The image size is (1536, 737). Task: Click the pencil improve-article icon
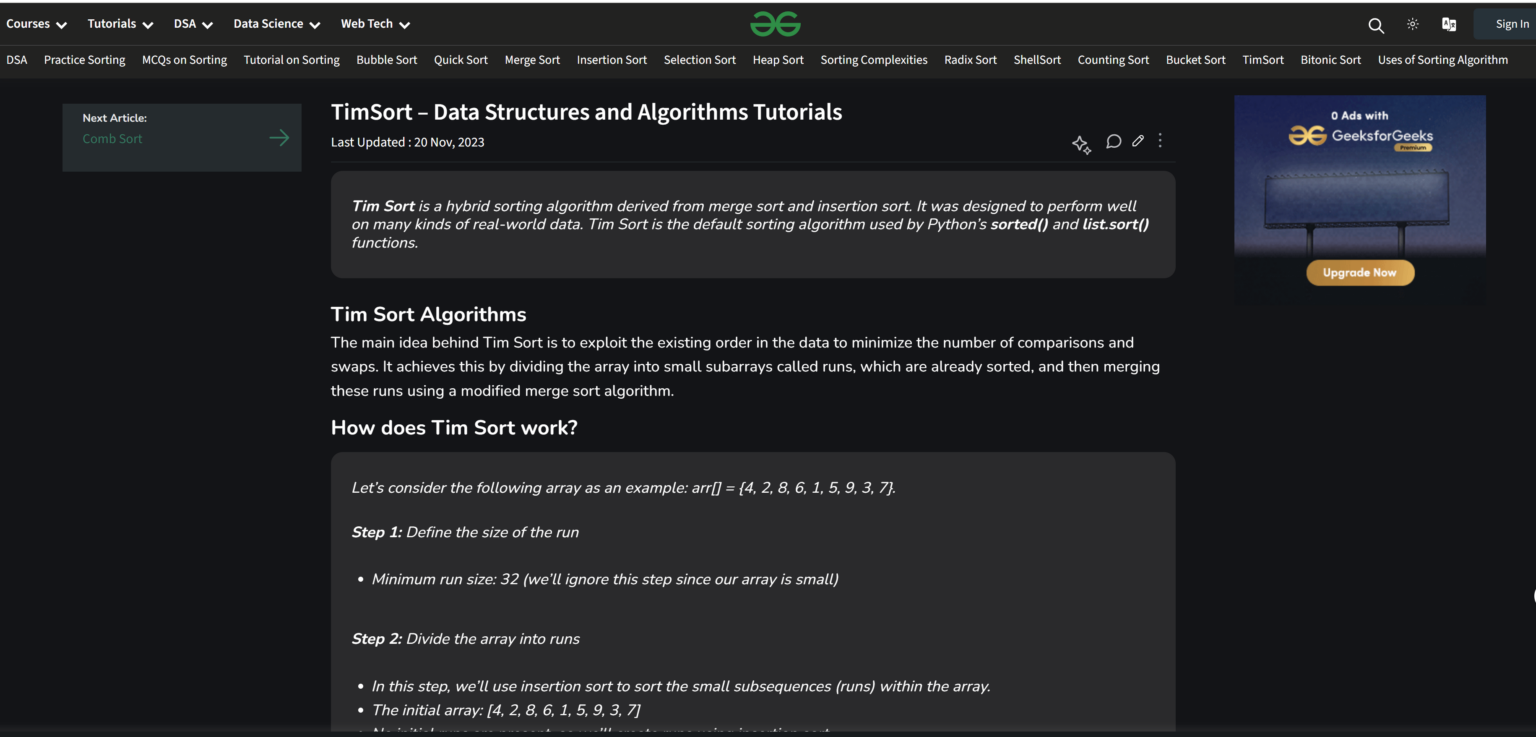tap(1138, 142)
